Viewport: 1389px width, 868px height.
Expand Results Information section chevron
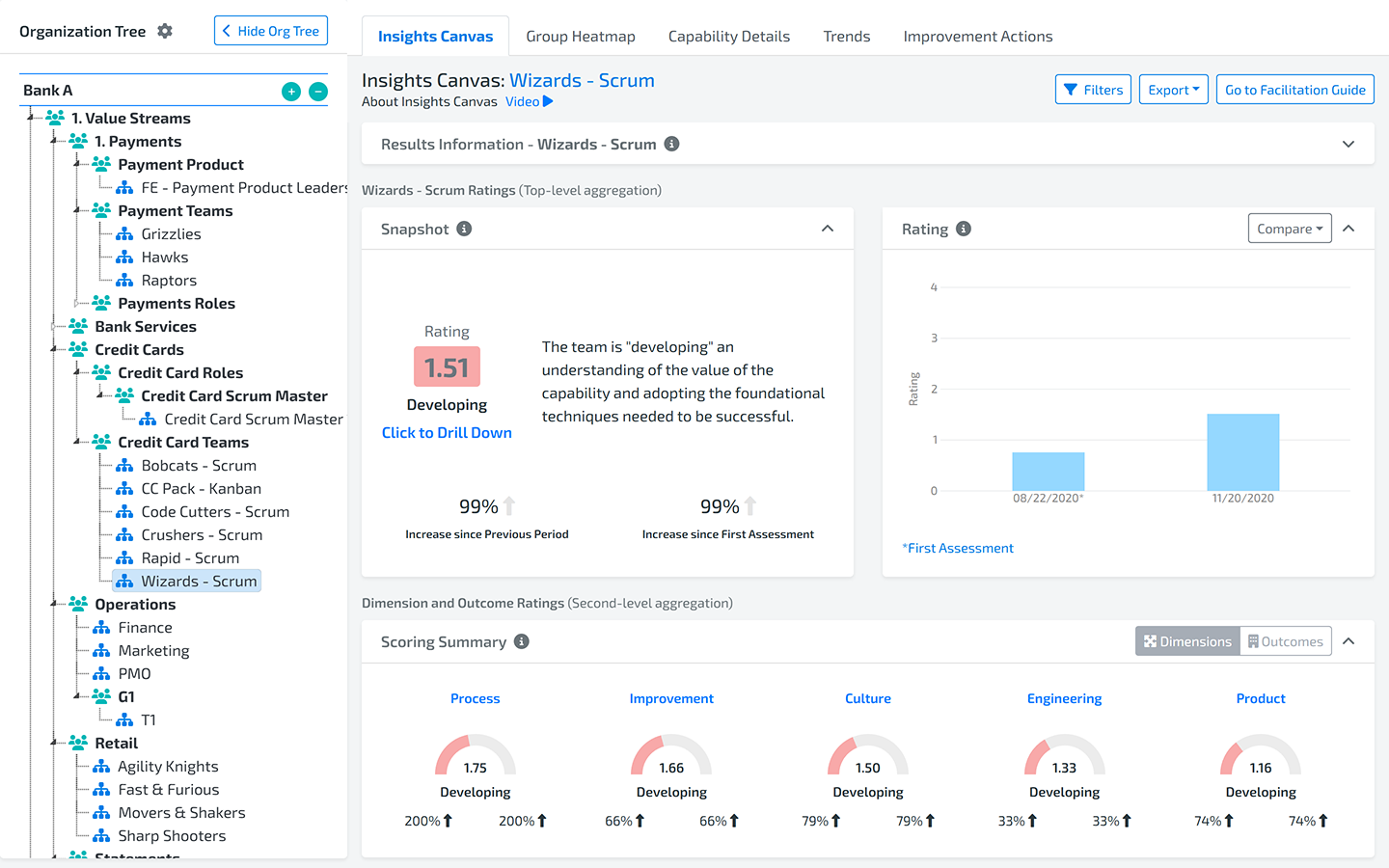1348,144
